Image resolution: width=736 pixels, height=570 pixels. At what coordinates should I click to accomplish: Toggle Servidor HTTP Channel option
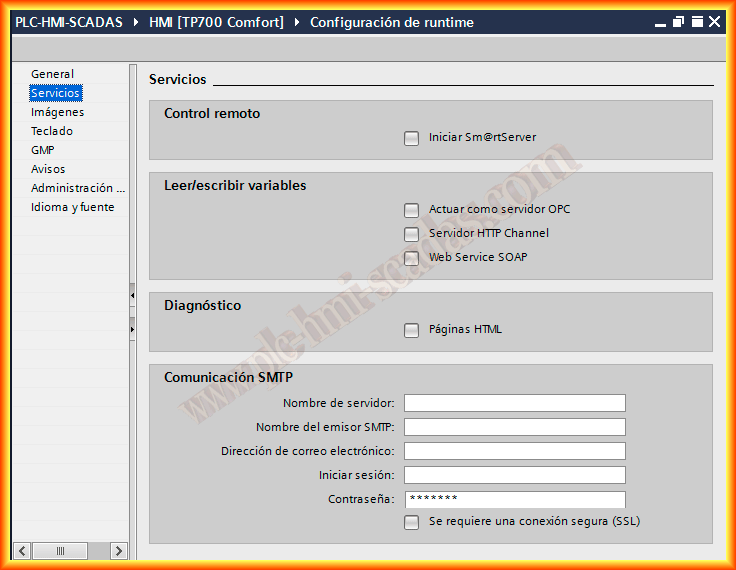(x=411, y=234)
